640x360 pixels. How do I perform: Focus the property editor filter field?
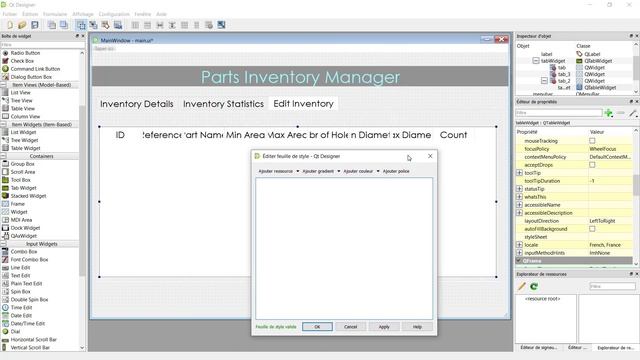559,113
